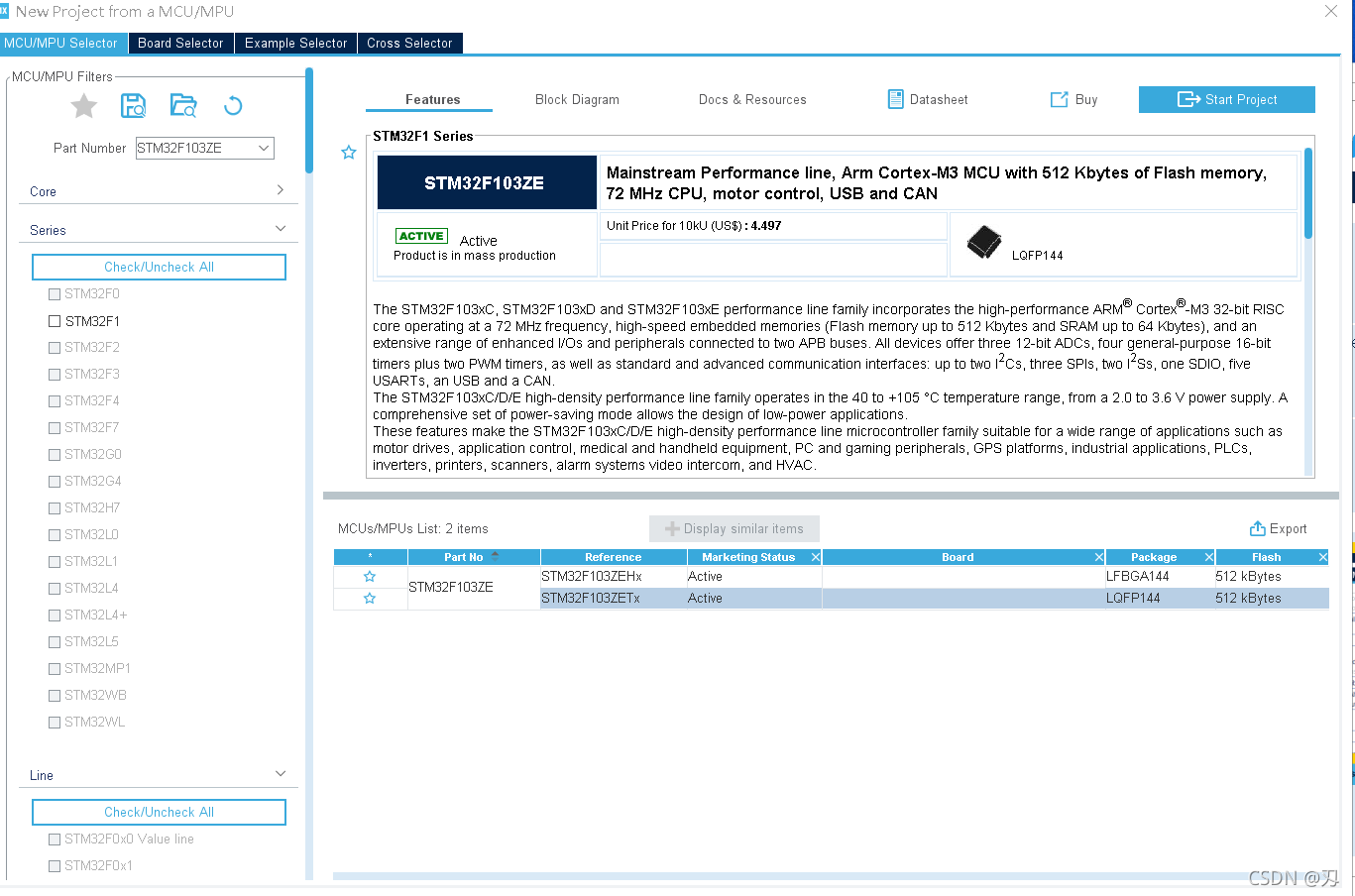Open the Docs & Resources tab
Viewport: 1355px width, 896px height.
(x=752, y=99)
